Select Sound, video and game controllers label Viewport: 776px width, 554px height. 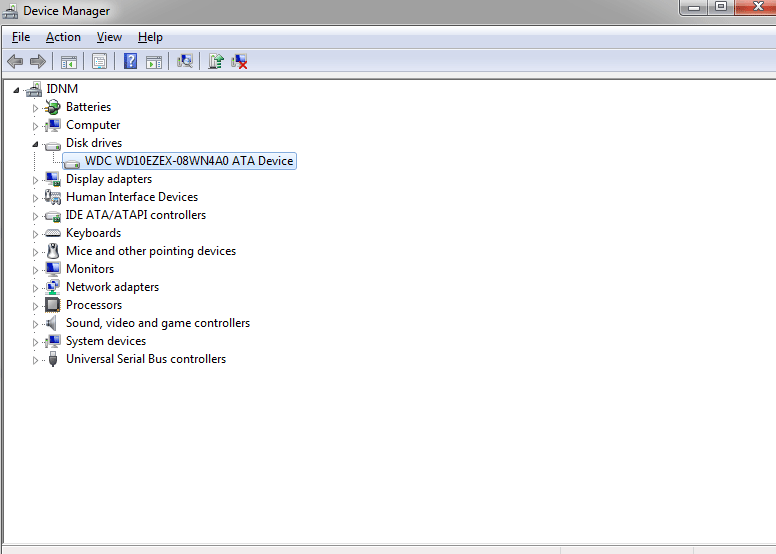point(158,323)
